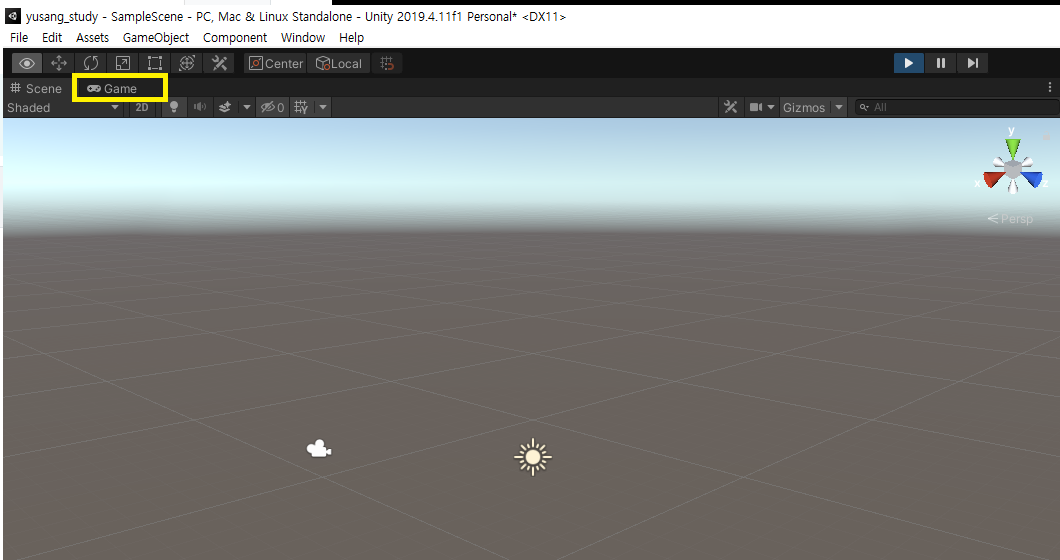Toggle scene lighting bulb
The height and width of the screenshot is (560, 1060).
(x=174, y=108)
